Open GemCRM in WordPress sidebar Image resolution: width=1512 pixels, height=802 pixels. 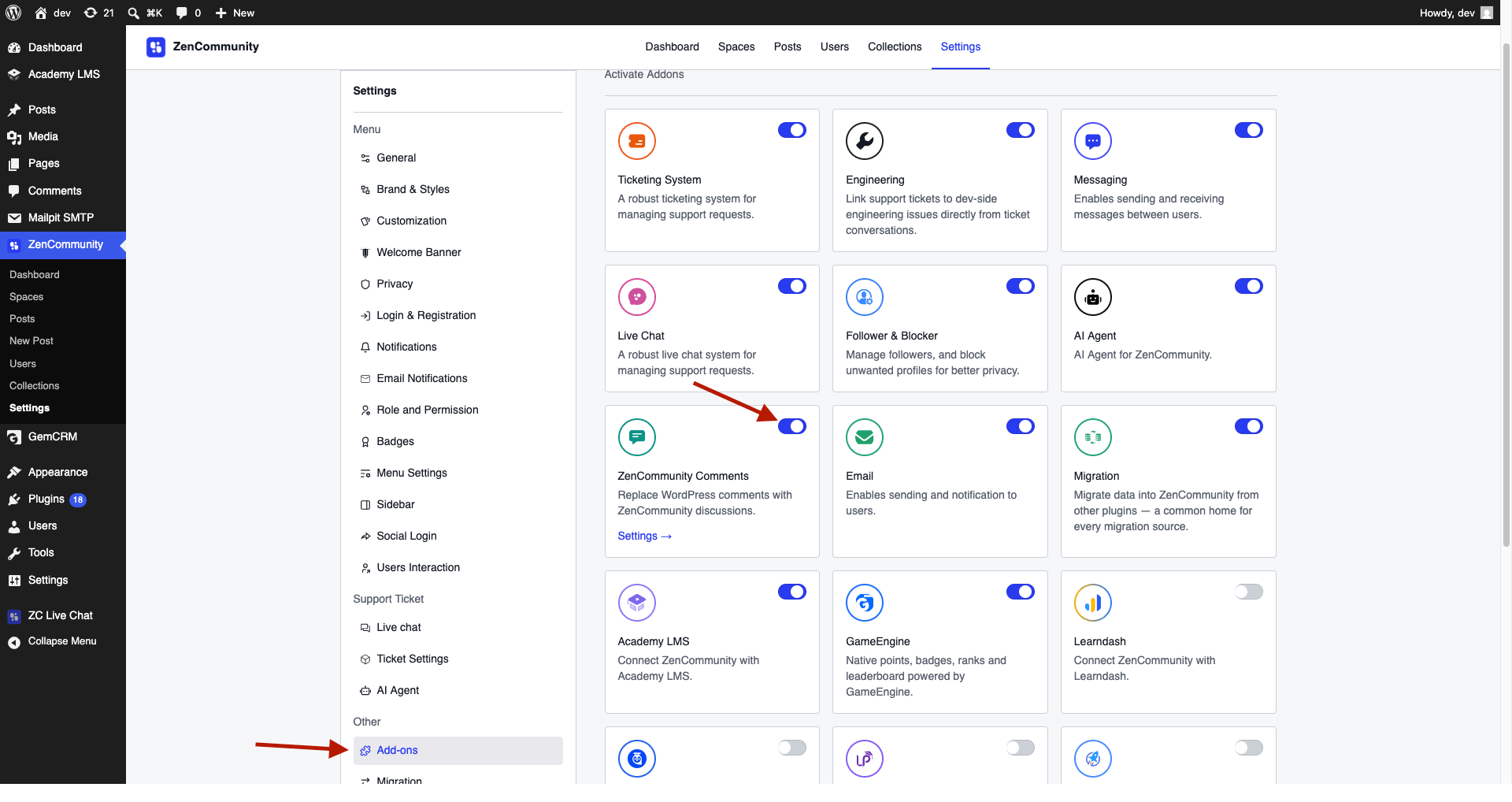click(x=63, y=436)
